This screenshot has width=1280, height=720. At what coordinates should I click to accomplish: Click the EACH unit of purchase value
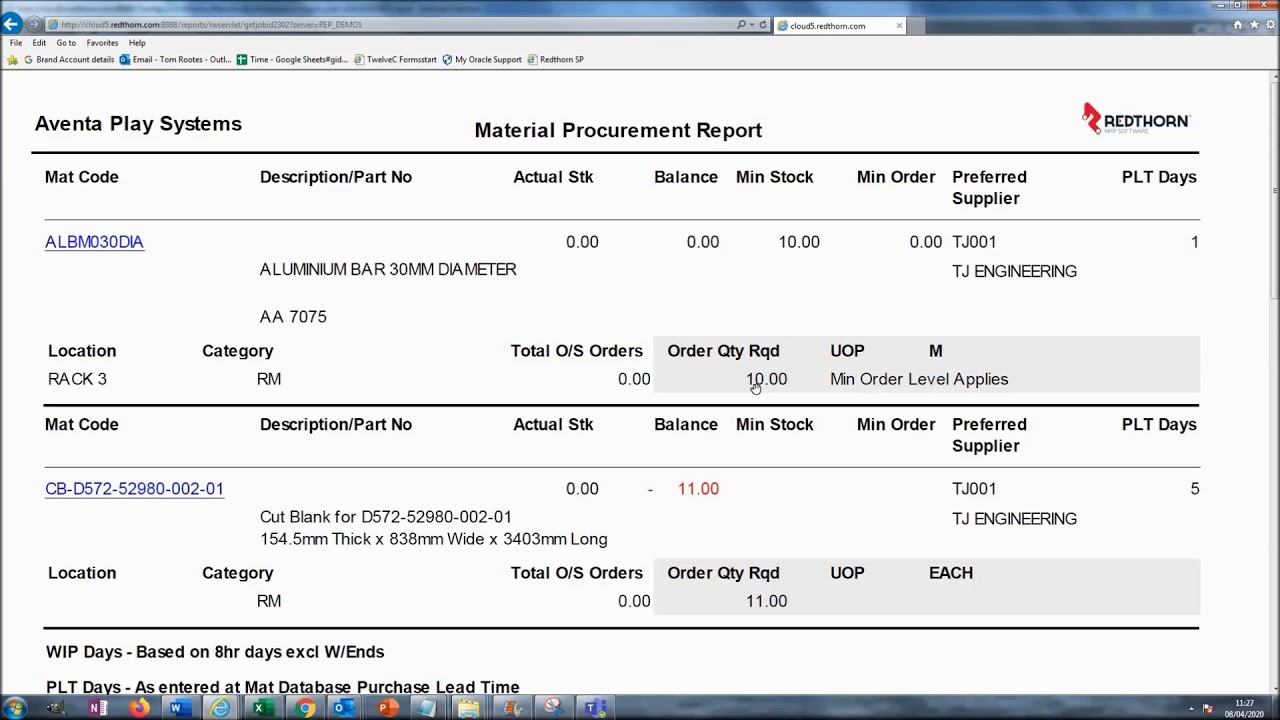pyautogui.click(x=951, y=573)
